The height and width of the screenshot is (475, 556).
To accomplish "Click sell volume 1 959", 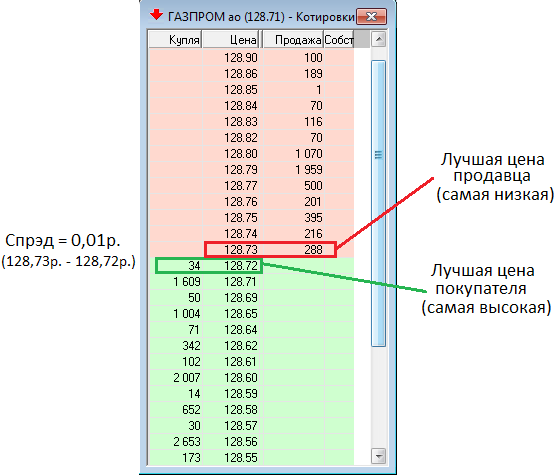I will click(294, 170).
